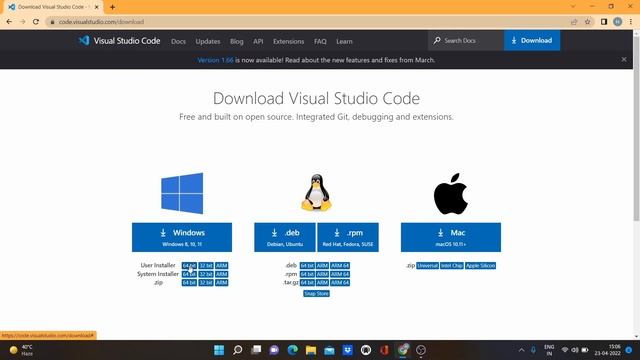Image resolution: width=640 pixels, height=360 pixels.
Task: Open the OBS Studio taskbar icon
Action: (421, 350)
